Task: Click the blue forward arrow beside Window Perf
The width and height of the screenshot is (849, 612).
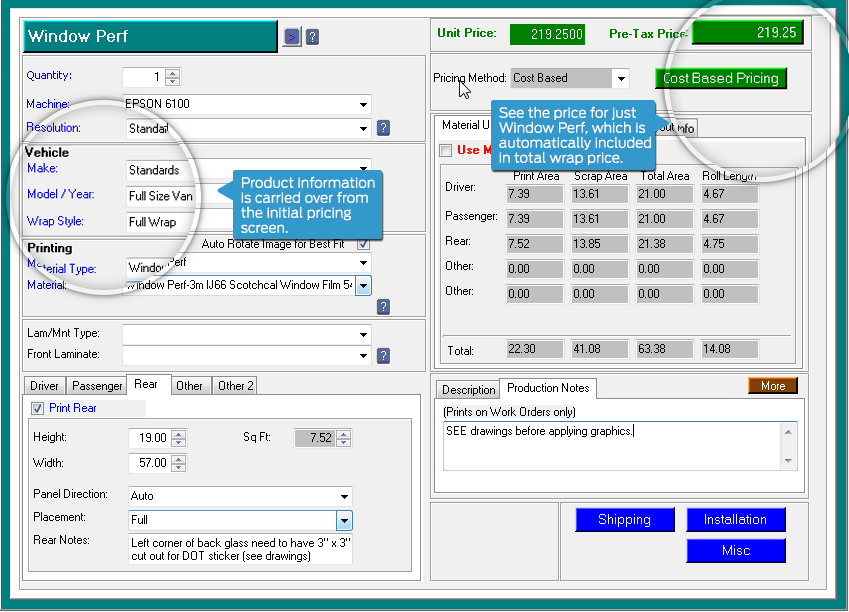Action: pos(291,36)
